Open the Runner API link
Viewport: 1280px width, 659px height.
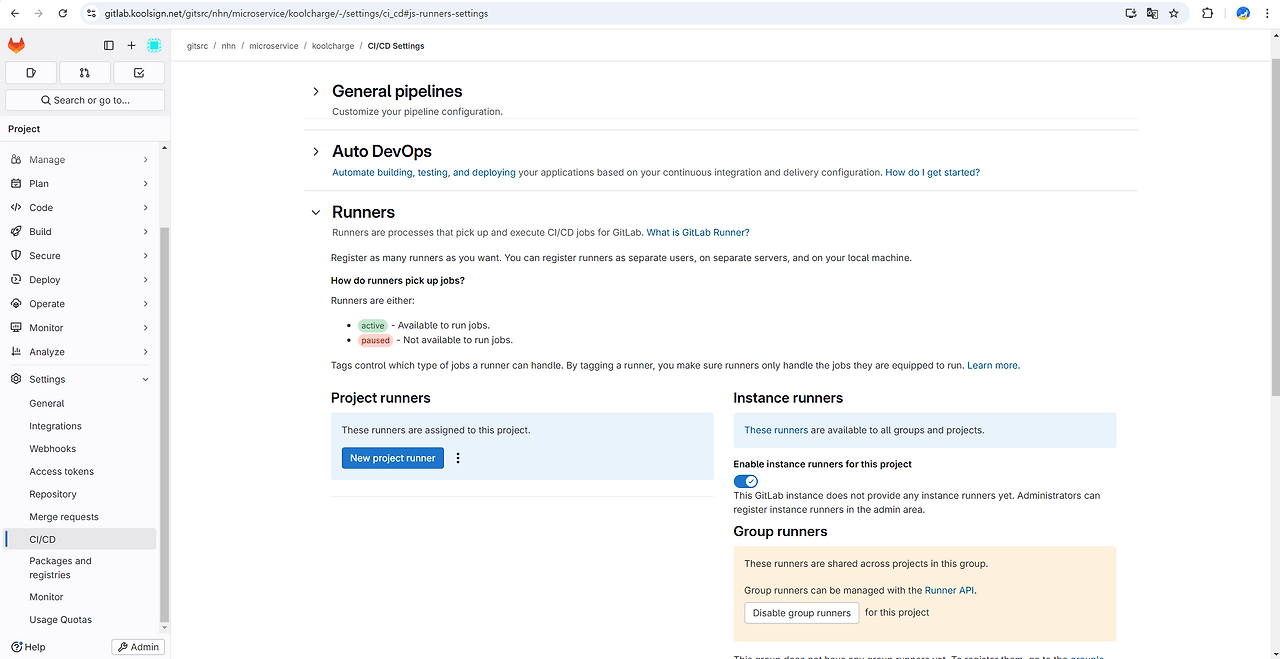pos(949,590)
